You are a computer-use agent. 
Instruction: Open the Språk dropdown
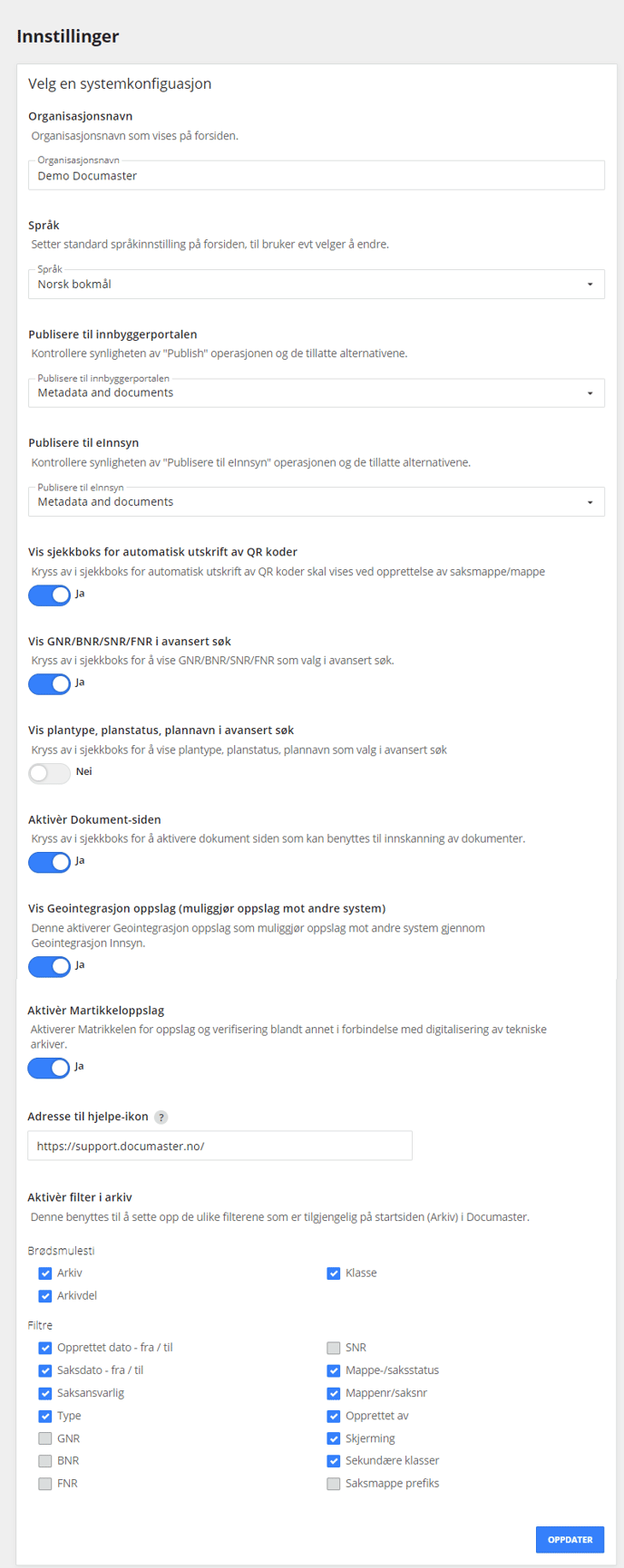317,285
